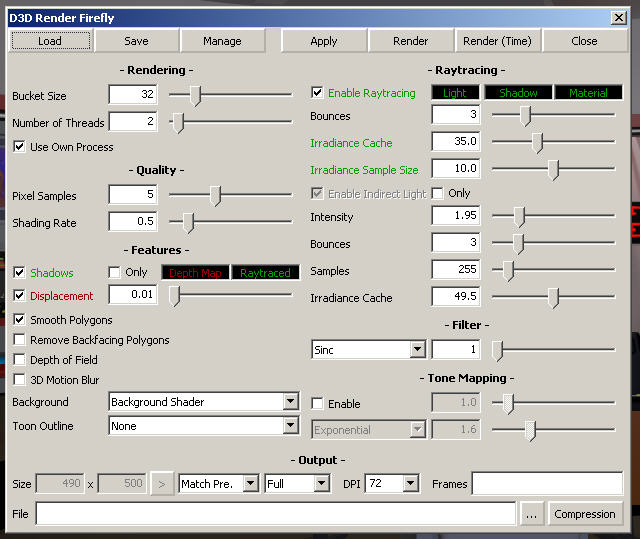
Task: Enable 3D Motion Blur
Action: [x=20, y=380]
